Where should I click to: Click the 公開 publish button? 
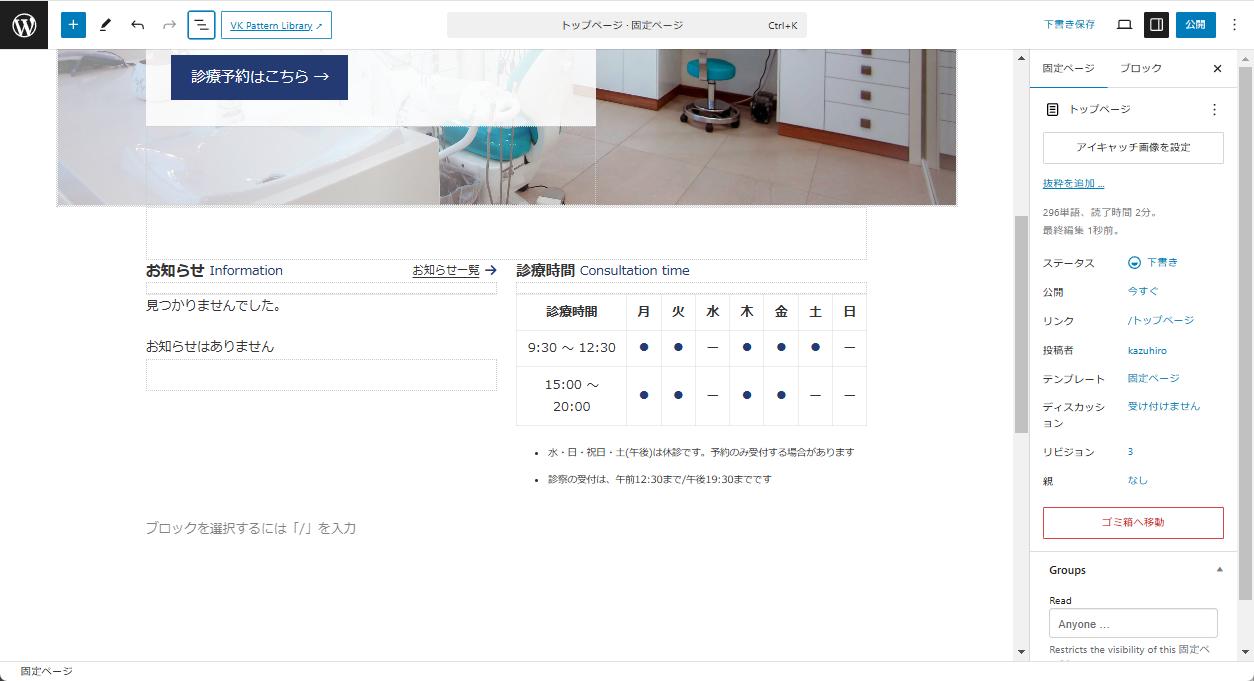(1195, 25)
